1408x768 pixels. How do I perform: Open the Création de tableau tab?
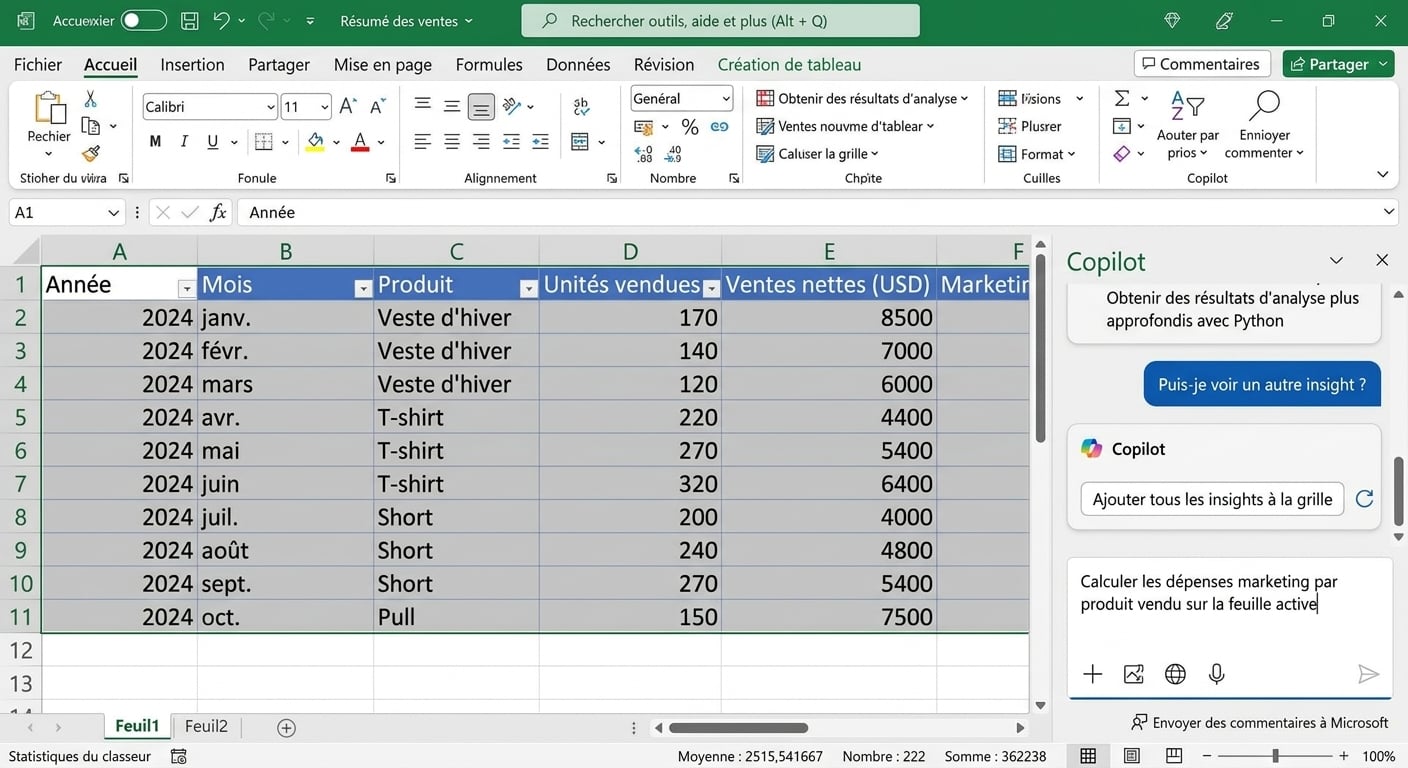click(789, 64)
